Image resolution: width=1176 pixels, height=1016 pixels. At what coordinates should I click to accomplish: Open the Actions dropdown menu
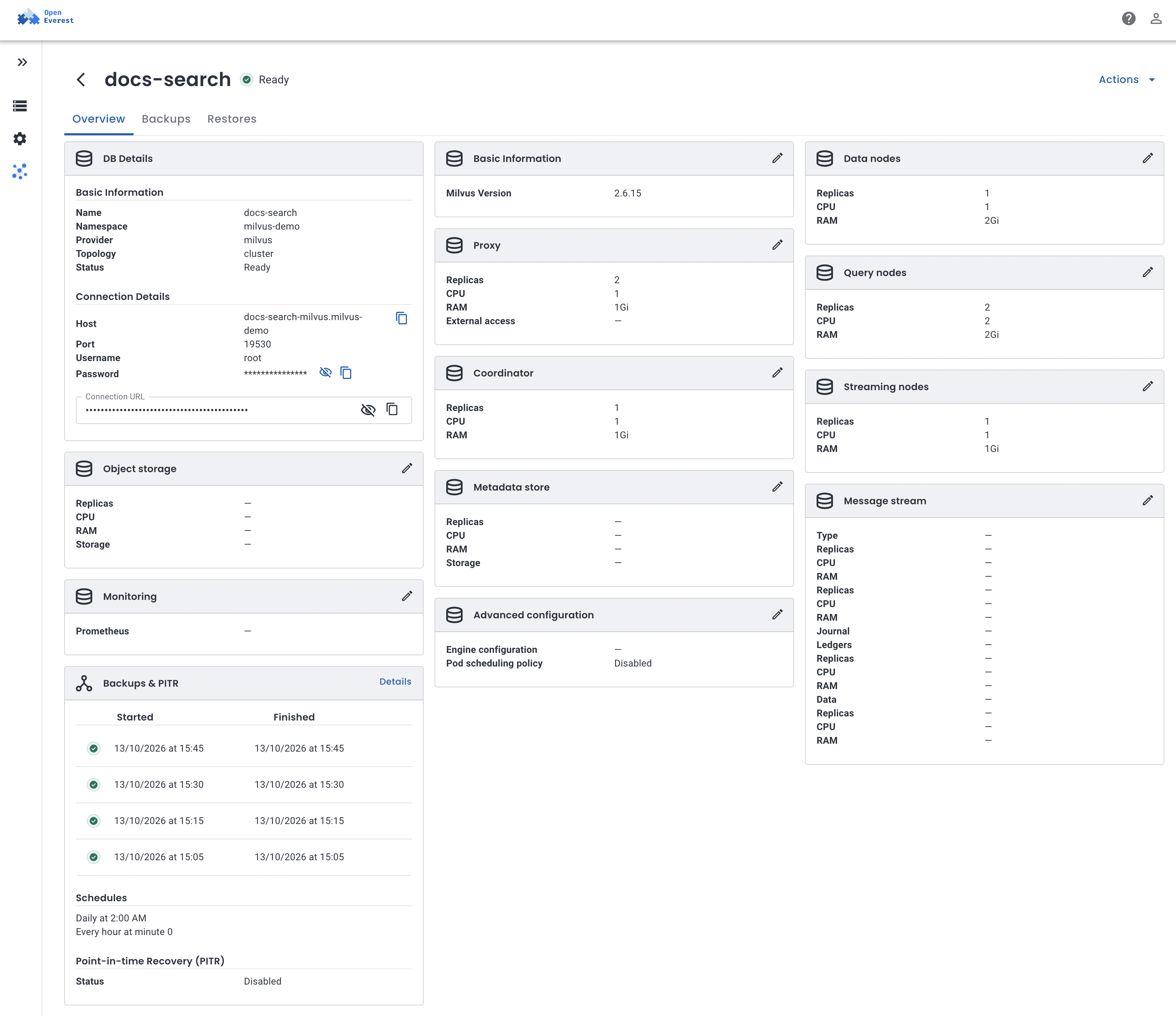tap(1126, 80)
